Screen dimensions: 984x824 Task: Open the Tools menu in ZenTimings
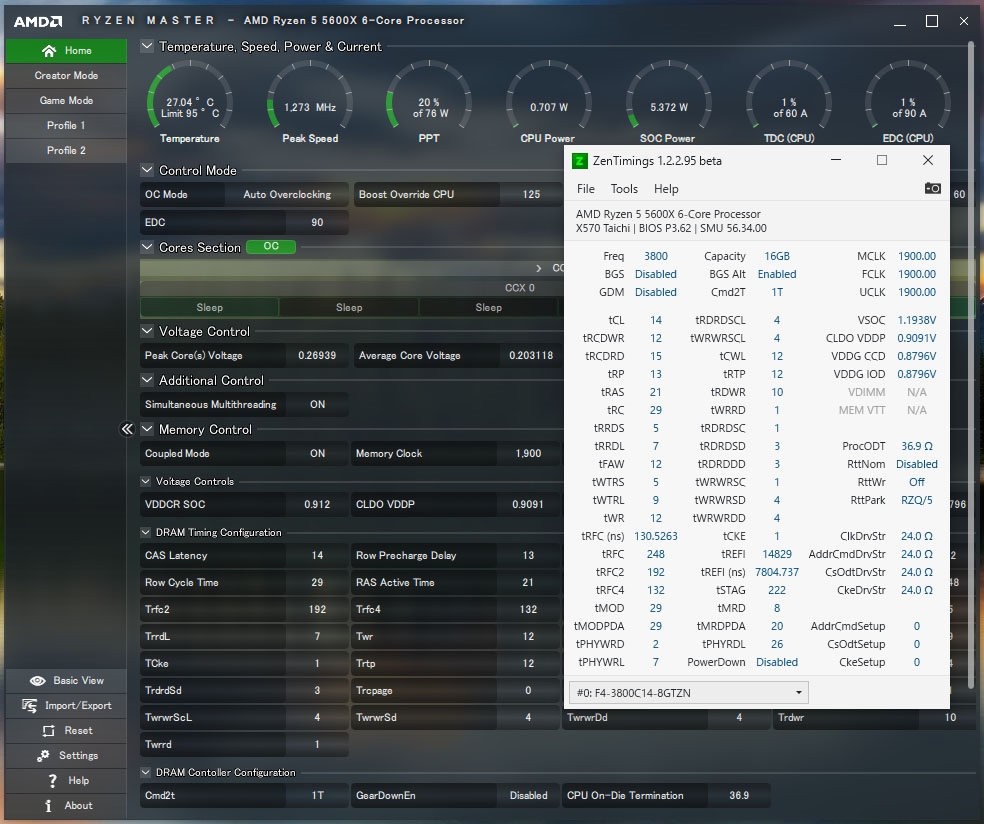click(624, 188)
